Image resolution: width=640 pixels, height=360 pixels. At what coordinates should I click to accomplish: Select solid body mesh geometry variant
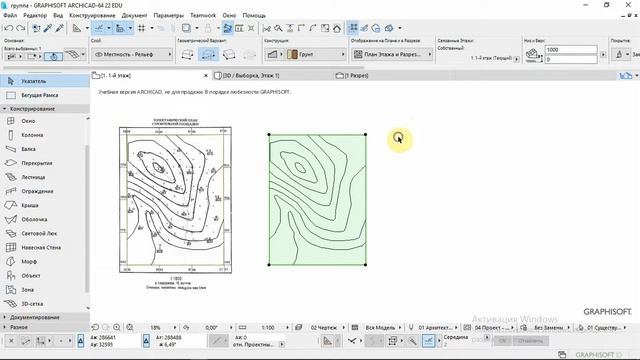[x=229, y=54]
